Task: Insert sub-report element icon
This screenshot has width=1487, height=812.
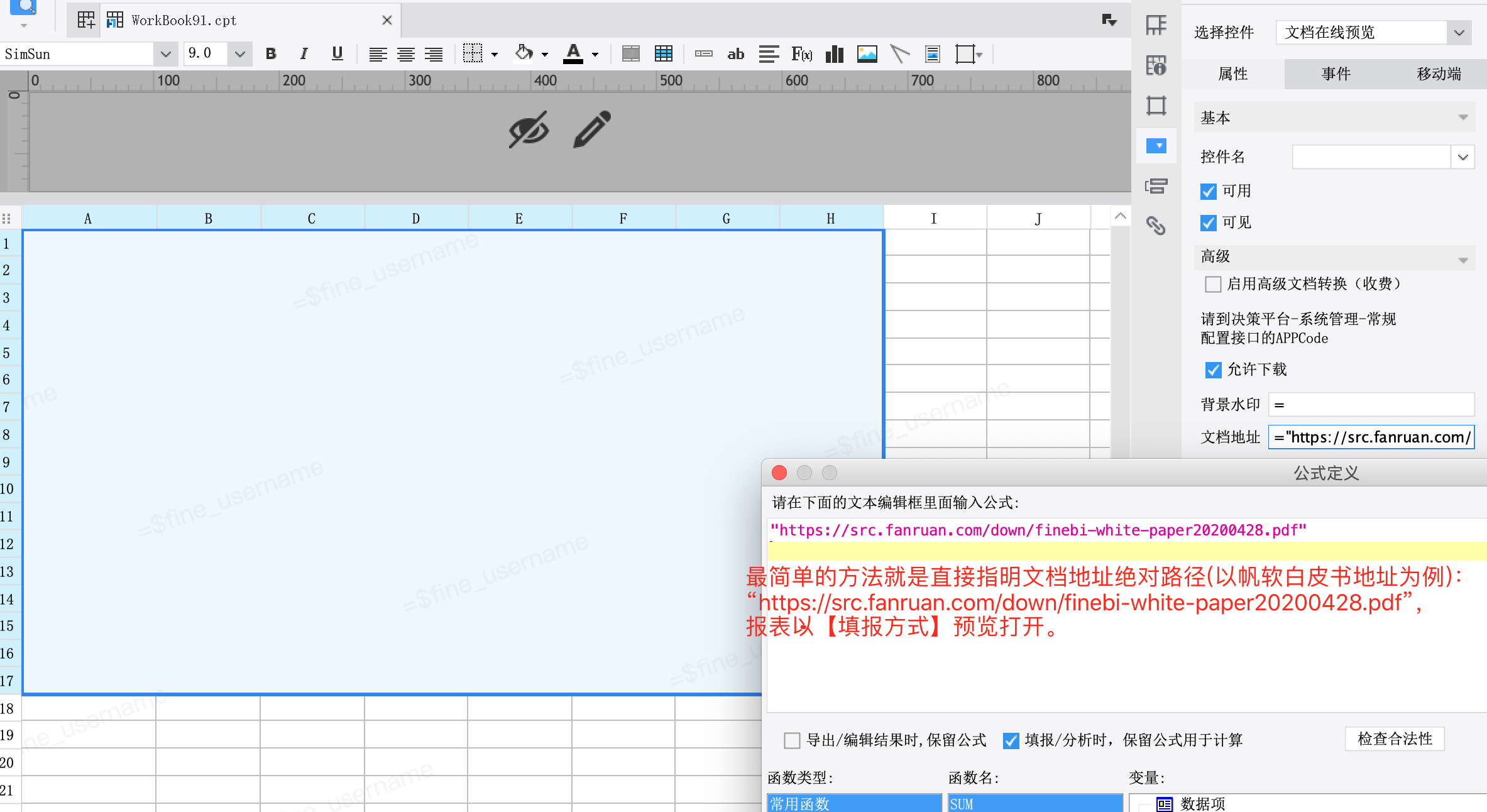Action: 933,54
